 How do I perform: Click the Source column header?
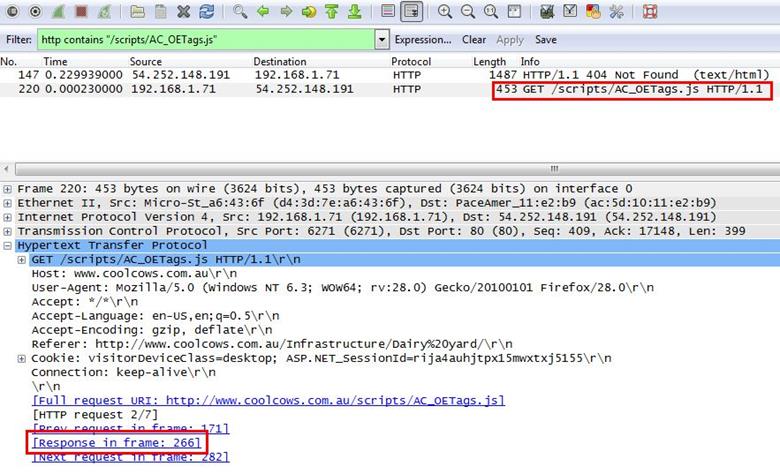tap(145, 62)
